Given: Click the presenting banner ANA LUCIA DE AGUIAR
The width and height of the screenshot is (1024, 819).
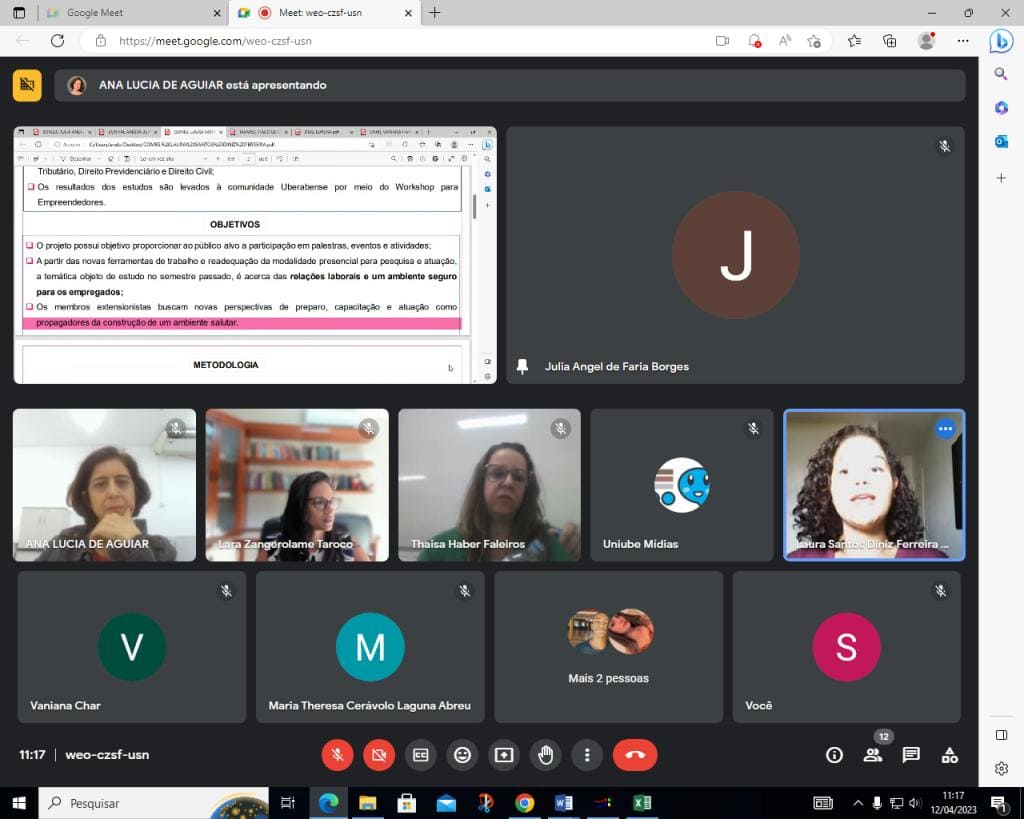Looking at the screenshot, I should coord(509,85).
